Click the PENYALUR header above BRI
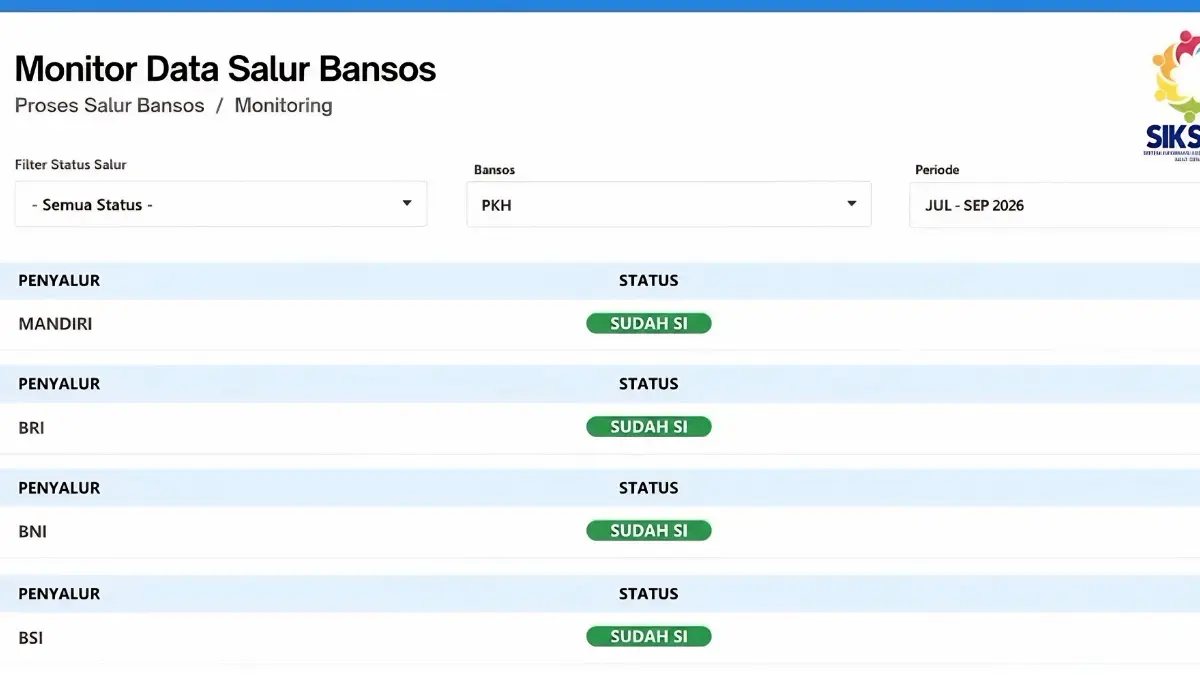Viewport: 1200px width, 675px height. [x=59, y=383]
